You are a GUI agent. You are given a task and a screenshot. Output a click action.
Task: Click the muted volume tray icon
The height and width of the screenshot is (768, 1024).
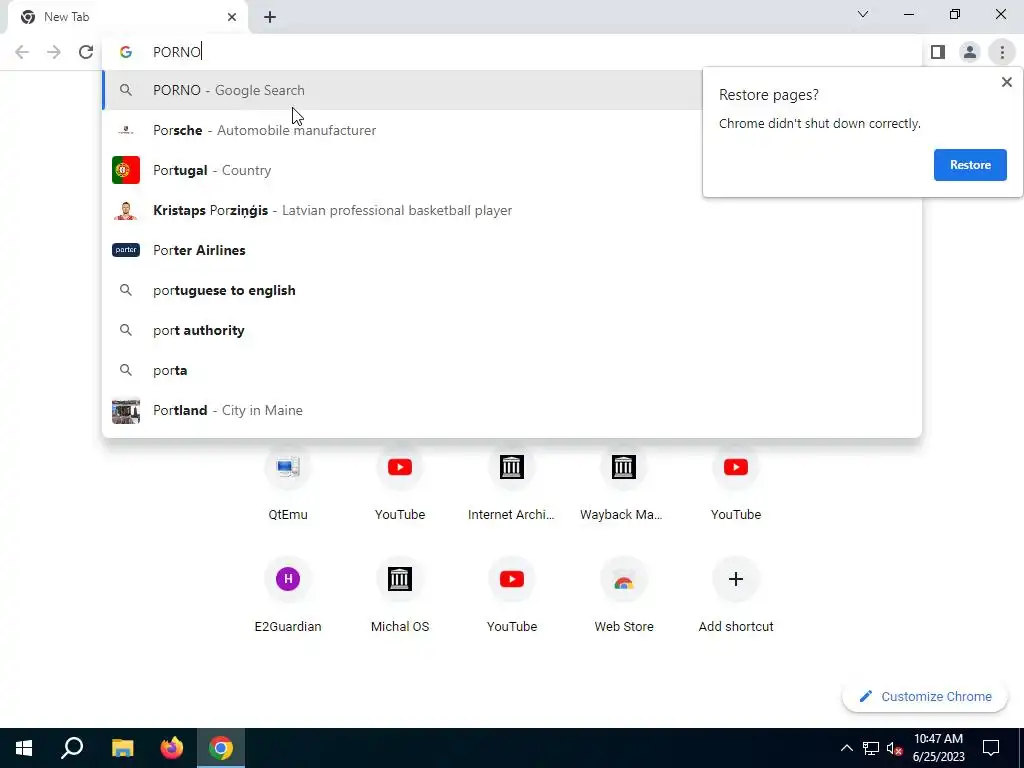pyautogui.click(x=895, y=748)
